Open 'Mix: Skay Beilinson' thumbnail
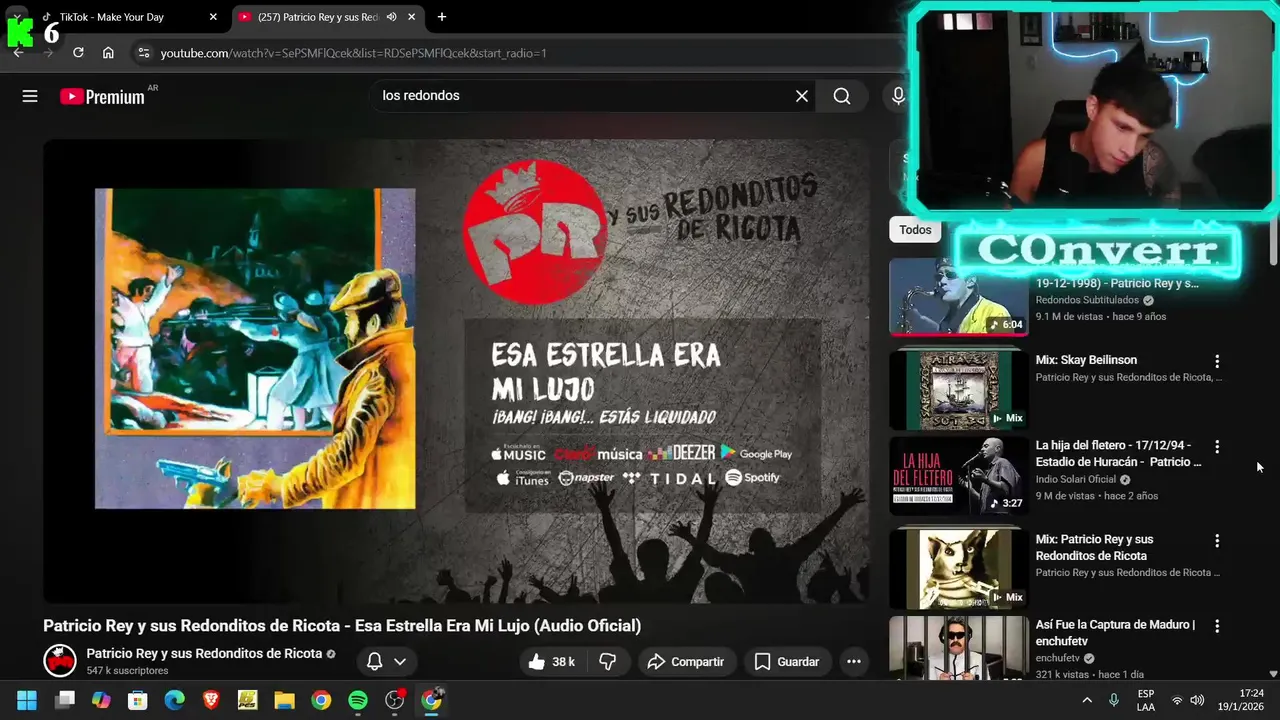The image size is (1280, 720). pyautogui.click(x=958, y=389)
